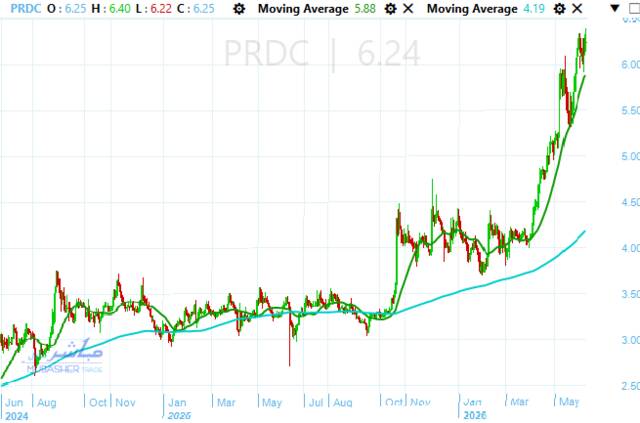Toggle the square box beside the dropdown arrow
The width and height of the screenshot is (640, 423).
634,9
